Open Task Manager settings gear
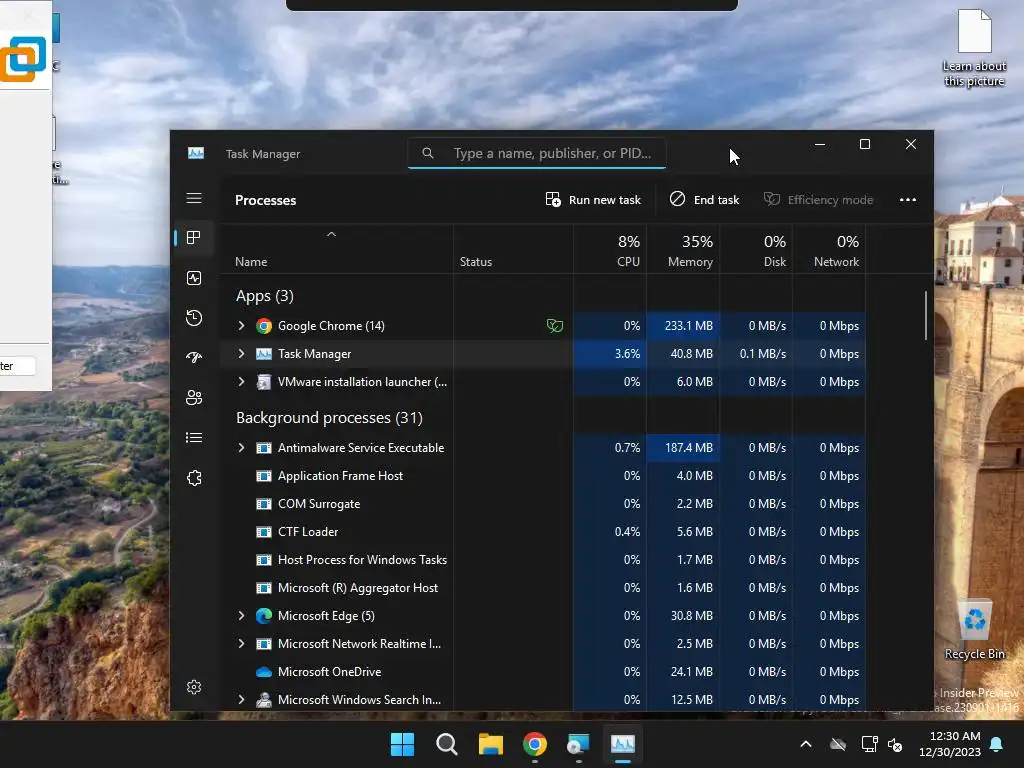 [x=194, y=687]
